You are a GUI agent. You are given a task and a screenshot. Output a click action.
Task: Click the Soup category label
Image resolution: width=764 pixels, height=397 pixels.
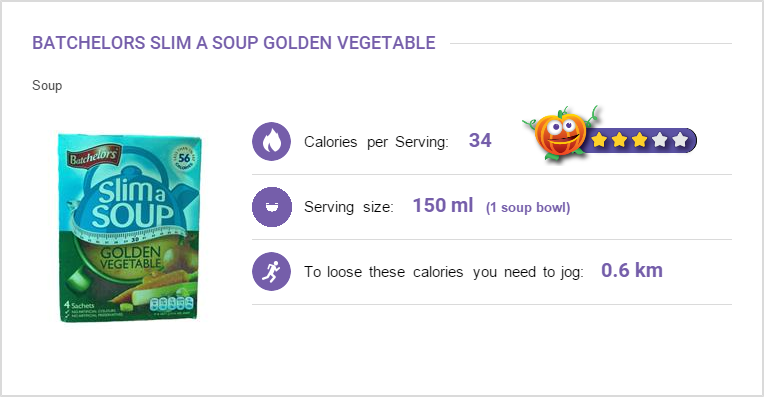click(47, 86)
